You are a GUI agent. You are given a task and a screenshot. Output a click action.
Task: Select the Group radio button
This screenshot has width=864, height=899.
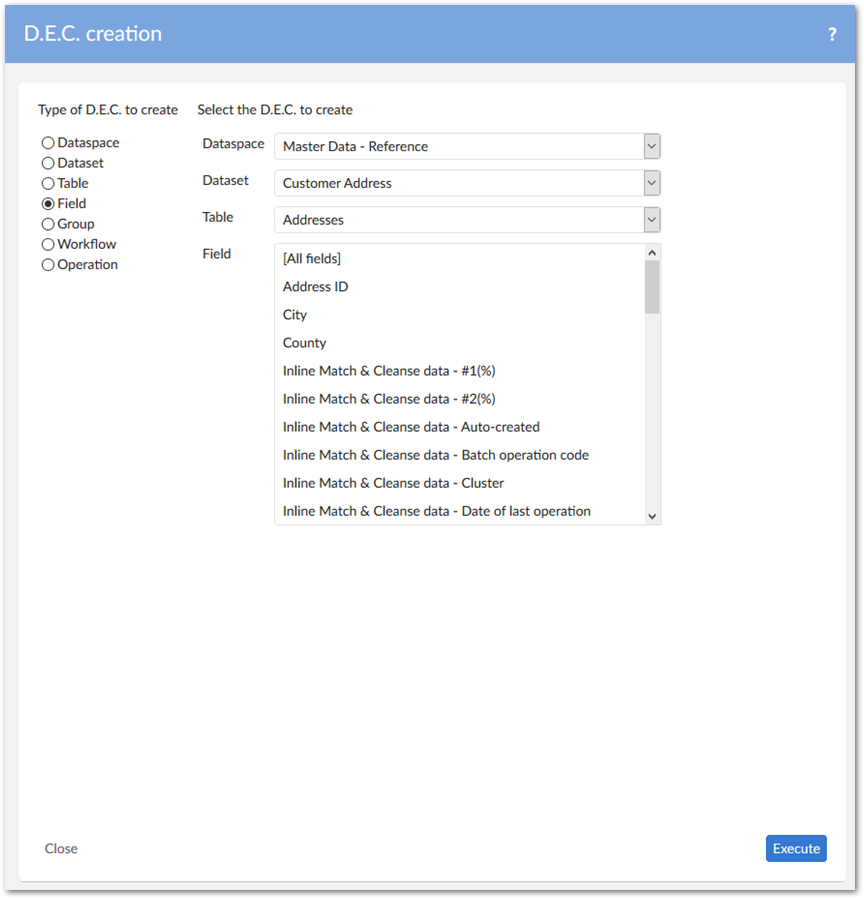click(48, 224)
